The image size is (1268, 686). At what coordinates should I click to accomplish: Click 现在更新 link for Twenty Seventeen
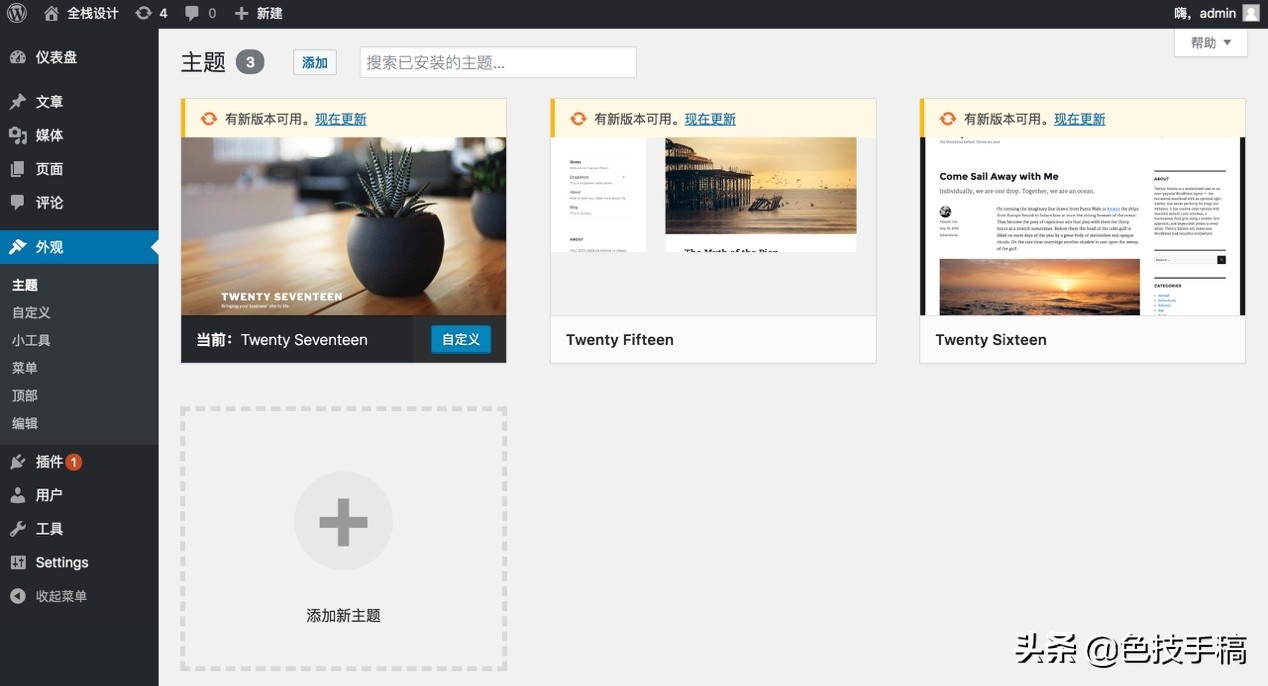click(341, 118)
